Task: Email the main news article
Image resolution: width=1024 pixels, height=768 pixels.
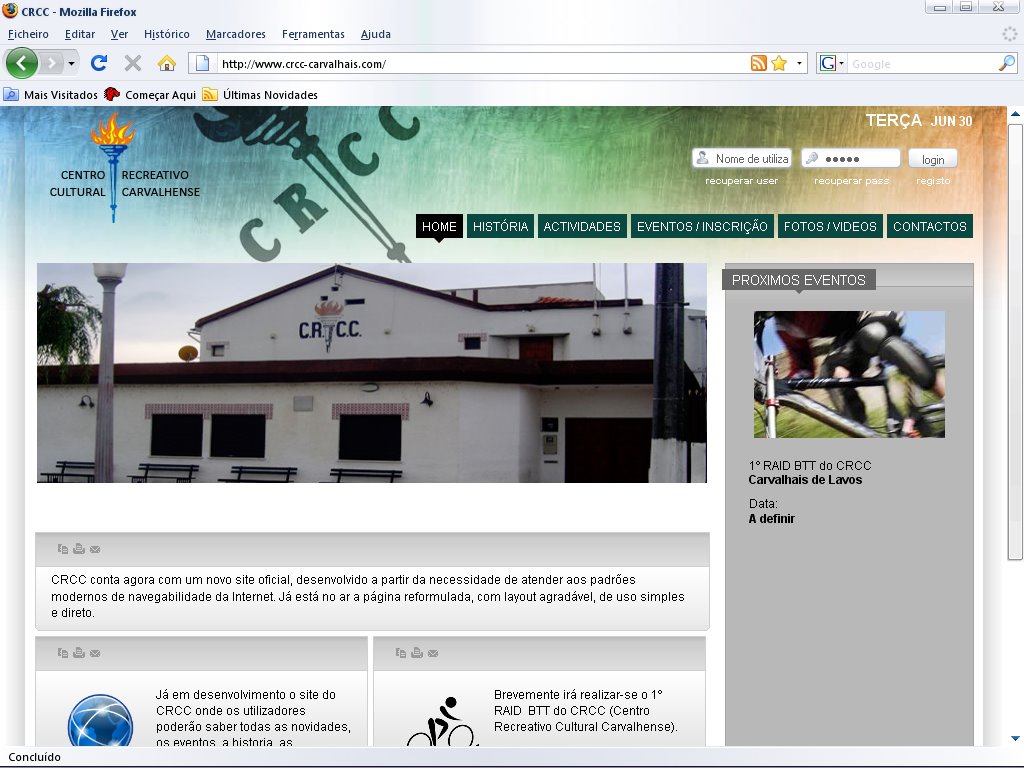Action: coord(95,548)
